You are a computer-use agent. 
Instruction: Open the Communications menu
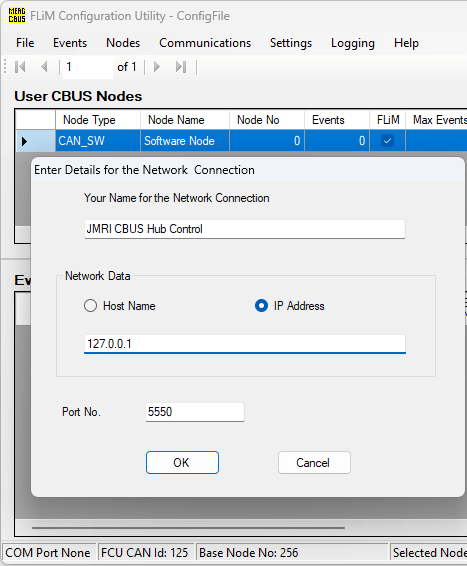(205, 43)
